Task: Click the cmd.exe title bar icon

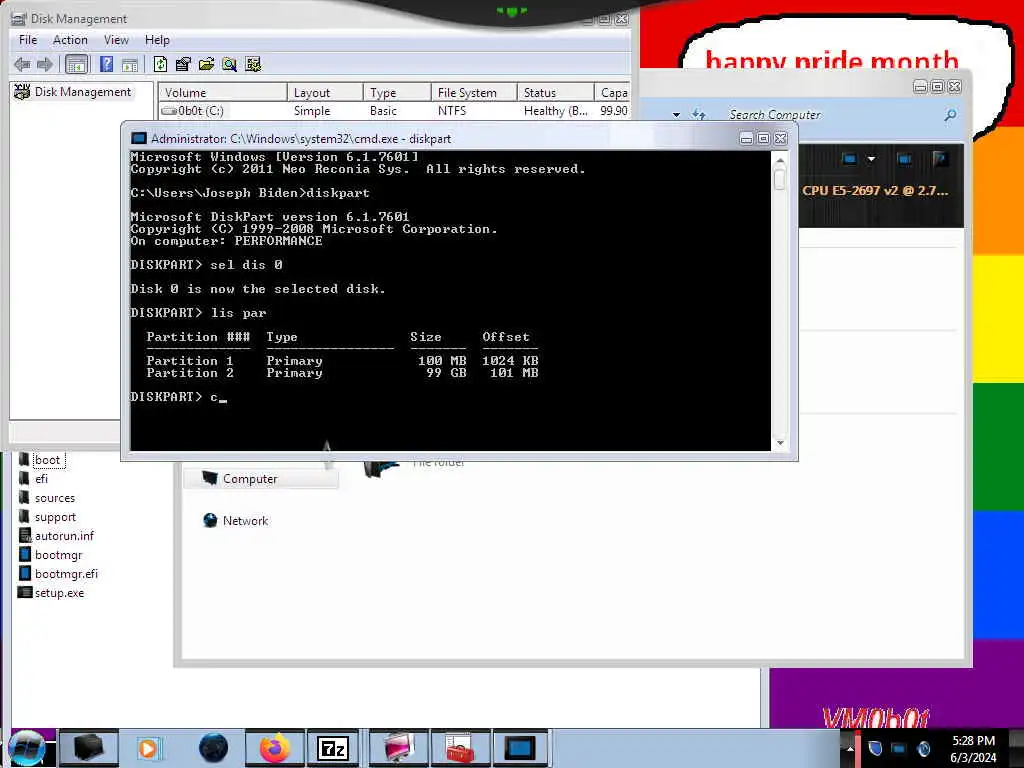Action: pos(138,138)
